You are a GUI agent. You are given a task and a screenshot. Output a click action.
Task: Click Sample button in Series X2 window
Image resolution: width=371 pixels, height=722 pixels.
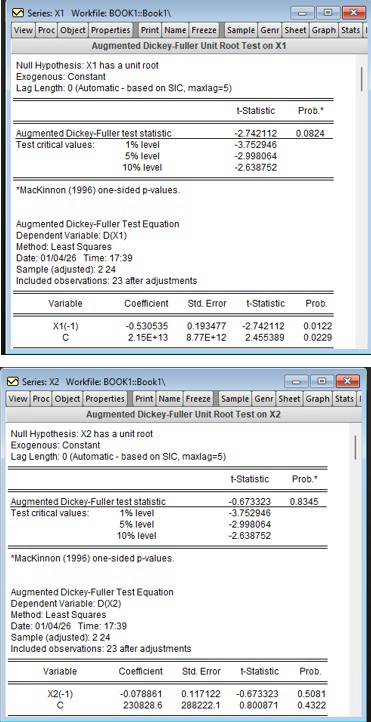[236, 399]
